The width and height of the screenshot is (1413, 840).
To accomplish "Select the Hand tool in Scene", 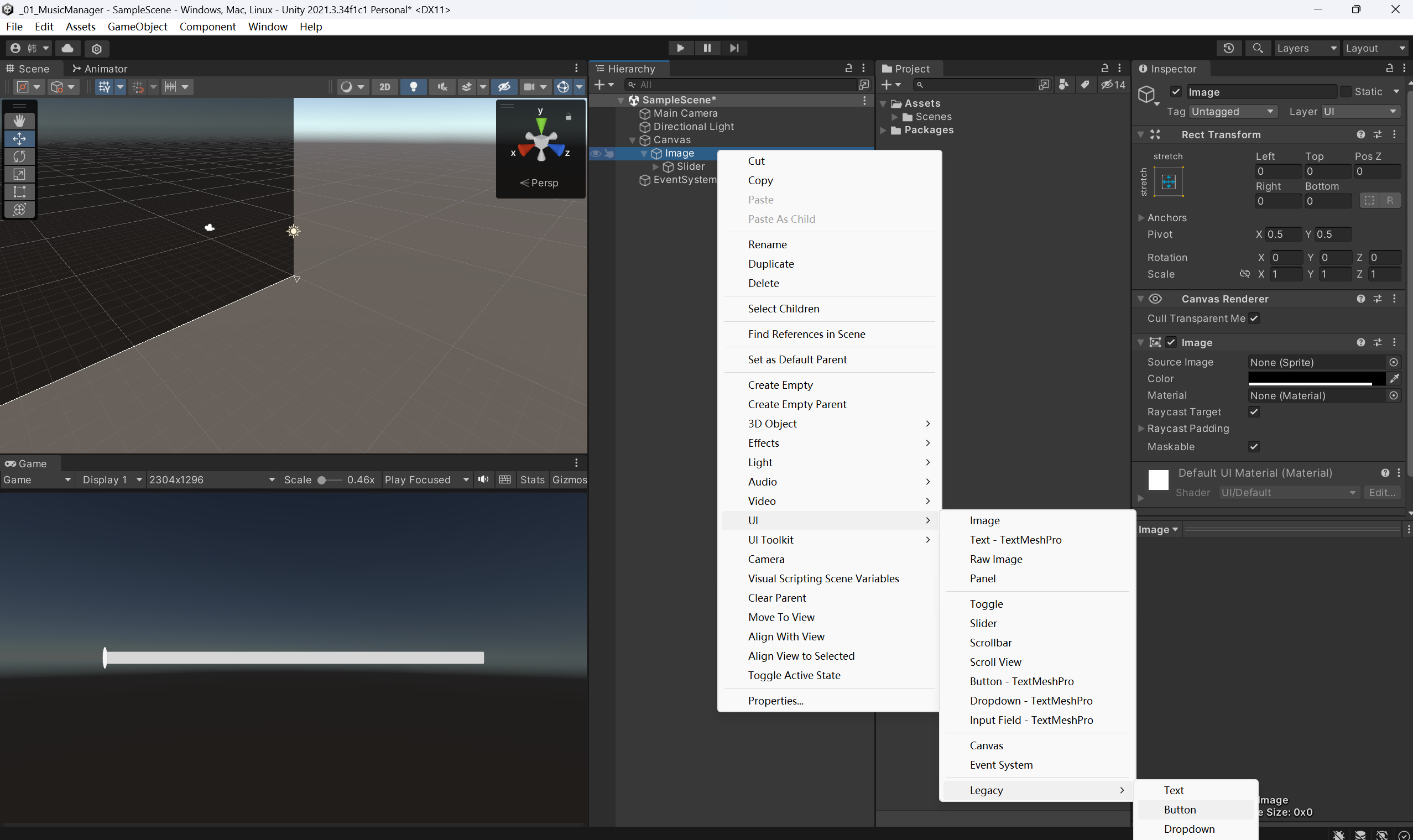I will (19, 121).
